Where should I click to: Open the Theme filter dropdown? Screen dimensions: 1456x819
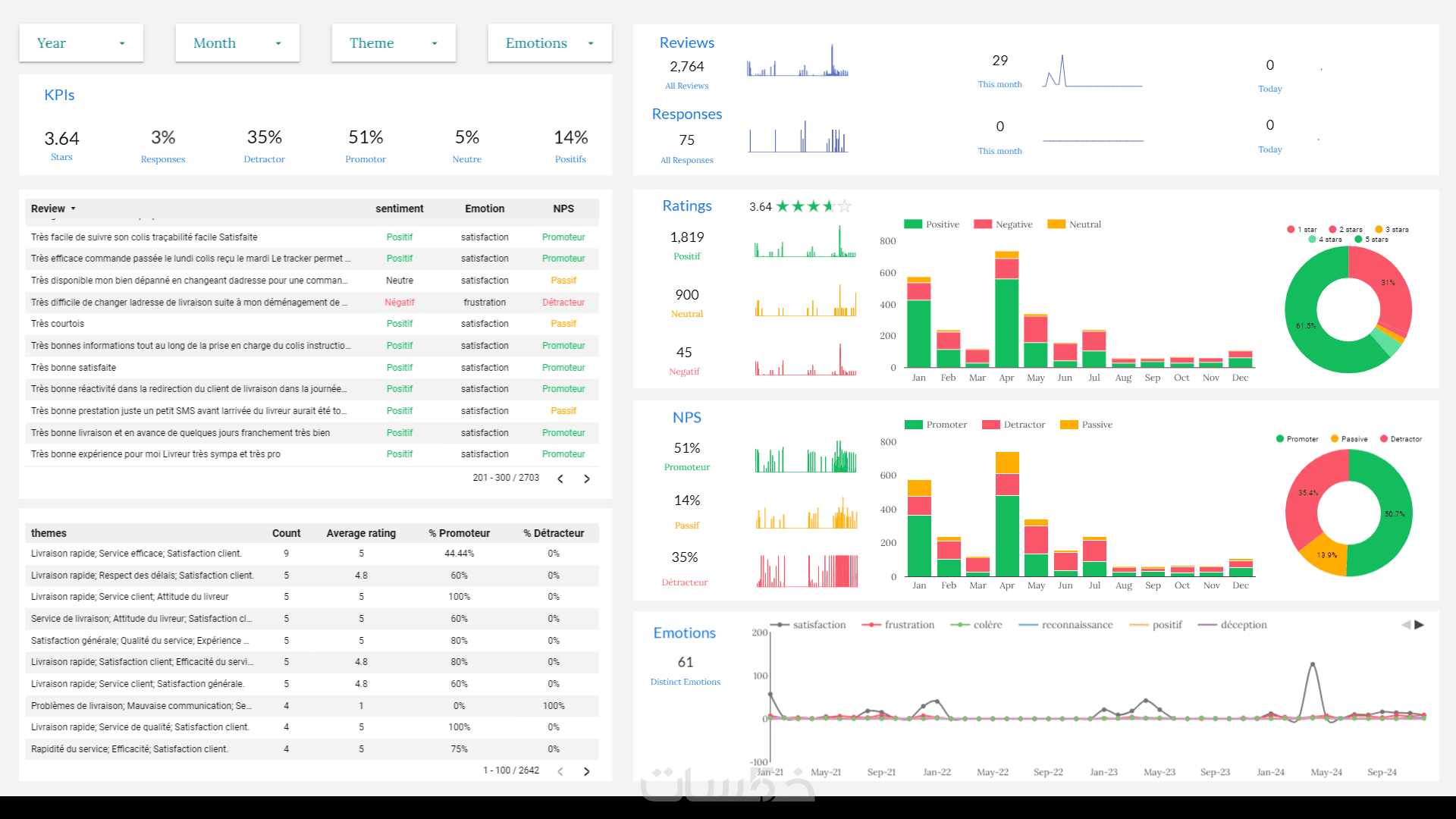click(x=394, y=43)
